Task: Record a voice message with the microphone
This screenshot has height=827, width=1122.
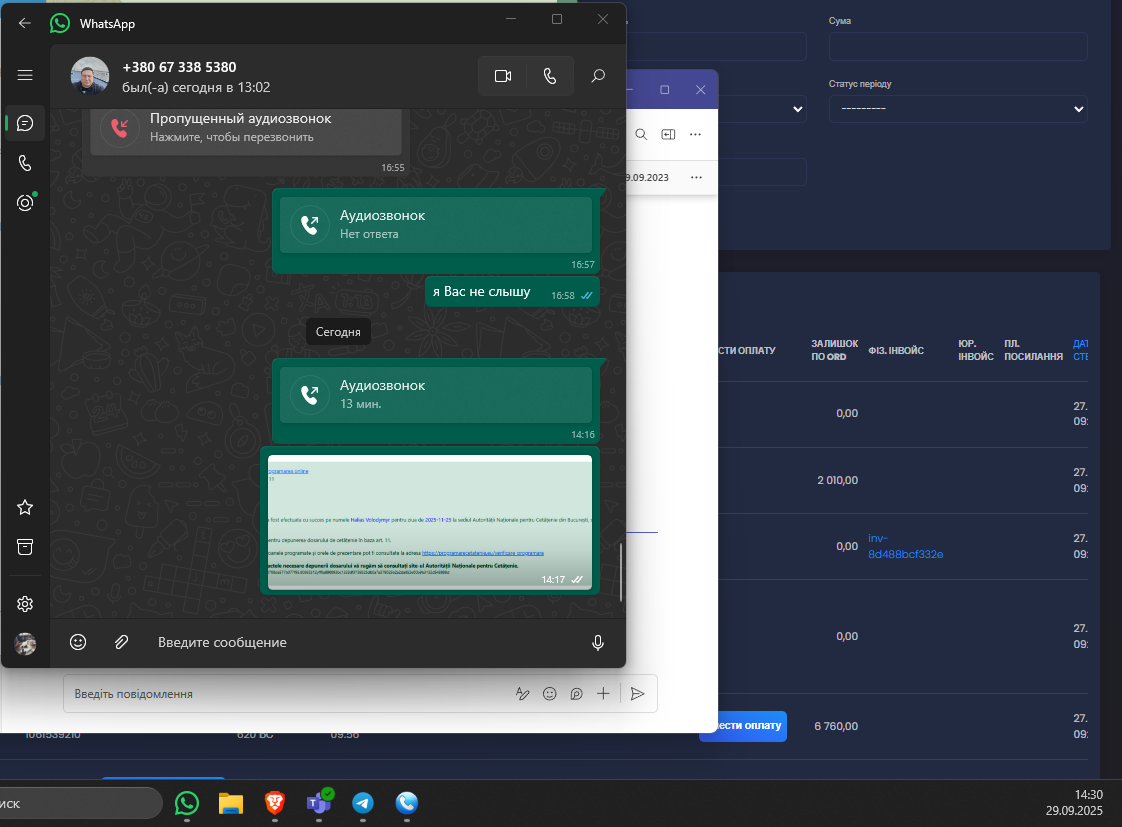Action: 598,642
